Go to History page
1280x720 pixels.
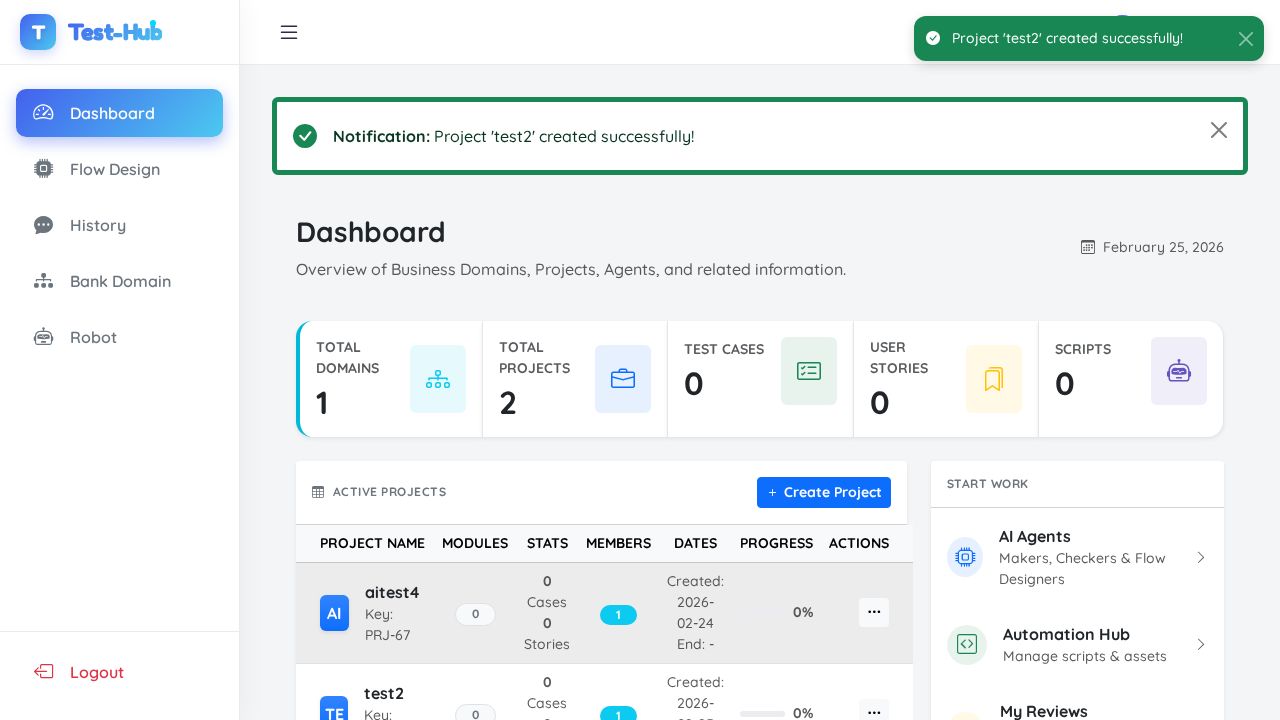tap(98, 225)
